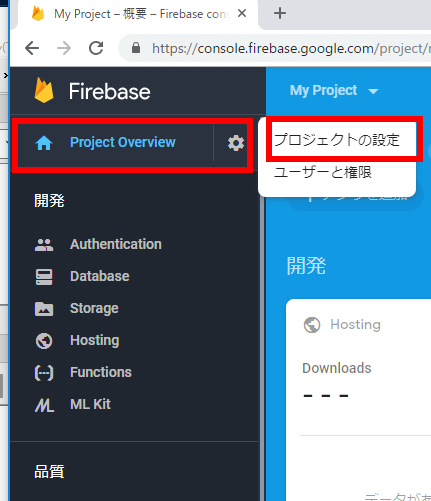
Task: Open Functions in the sidebar
Action: pyautogui.click(x=101, y=372)
